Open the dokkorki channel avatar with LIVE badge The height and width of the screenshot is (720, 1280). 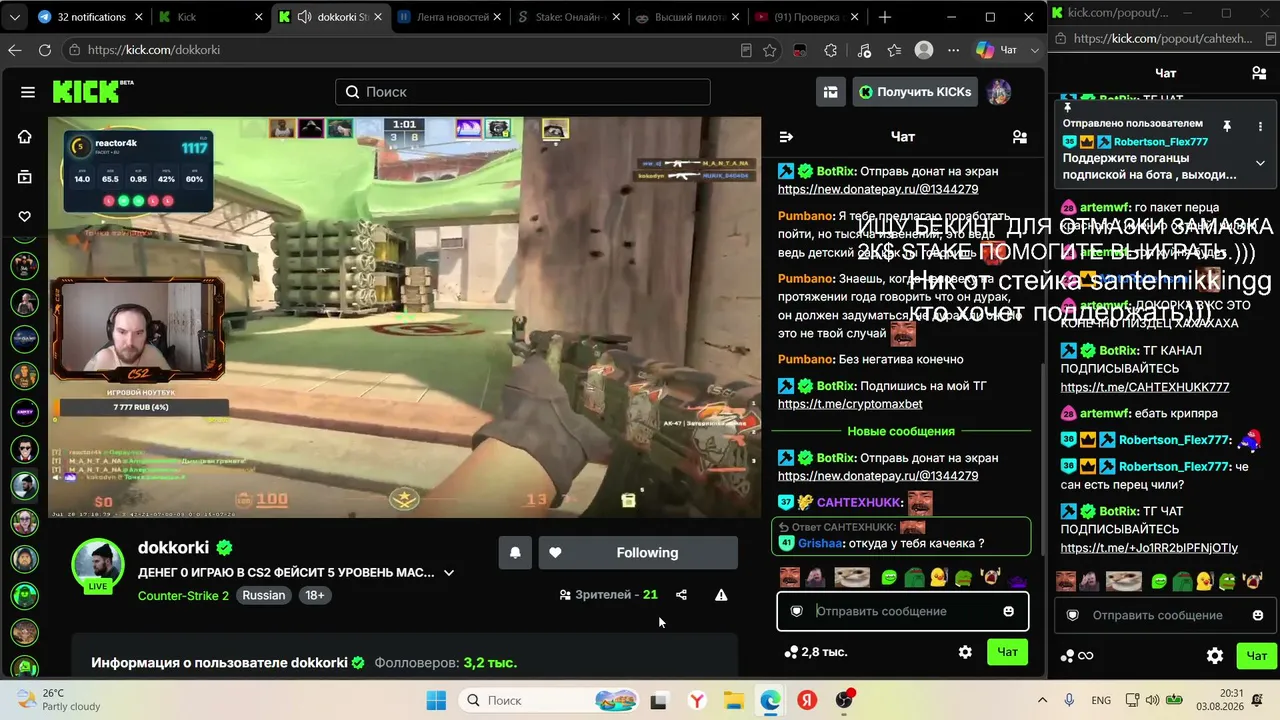coord(98,566)
